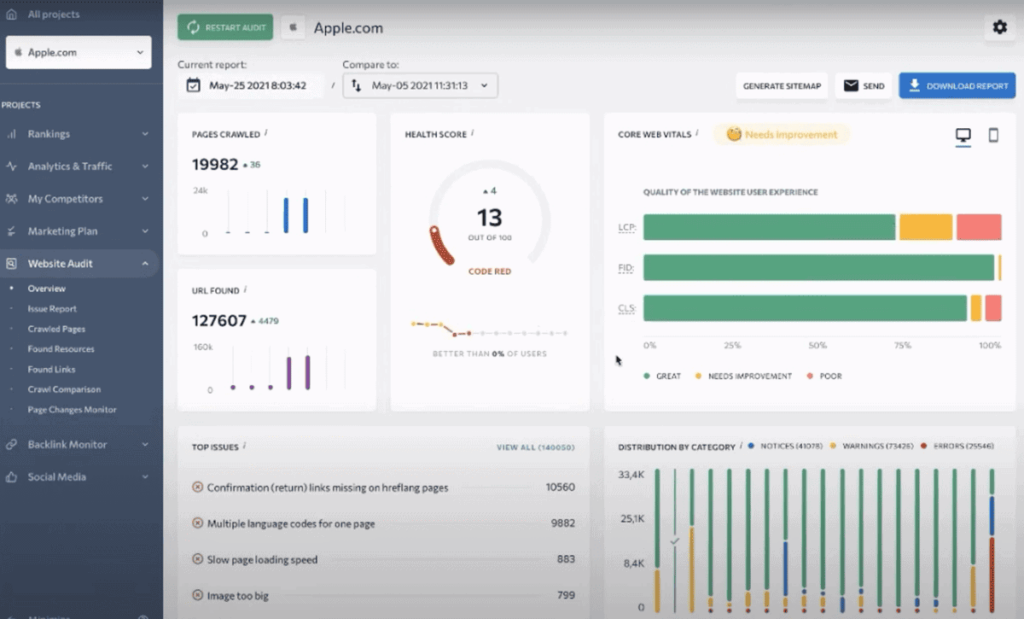Click the My Competitors icon

11,198
